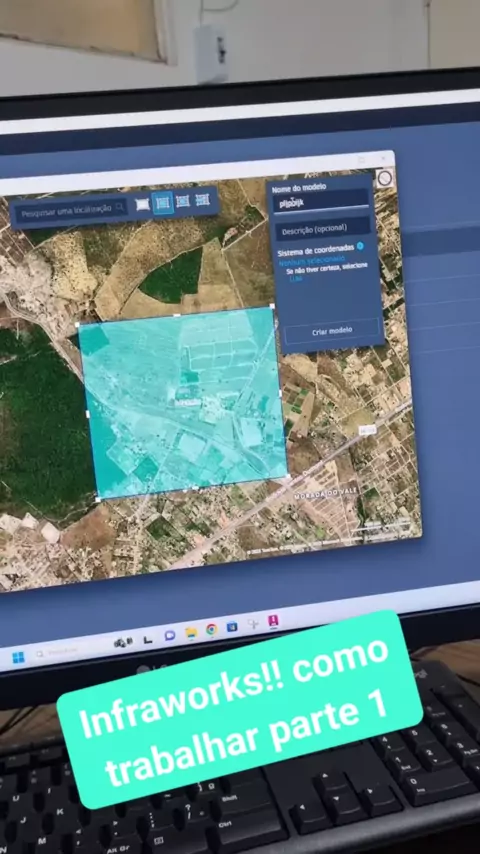Click the LL84 coordinate system link

coord(296,279)
